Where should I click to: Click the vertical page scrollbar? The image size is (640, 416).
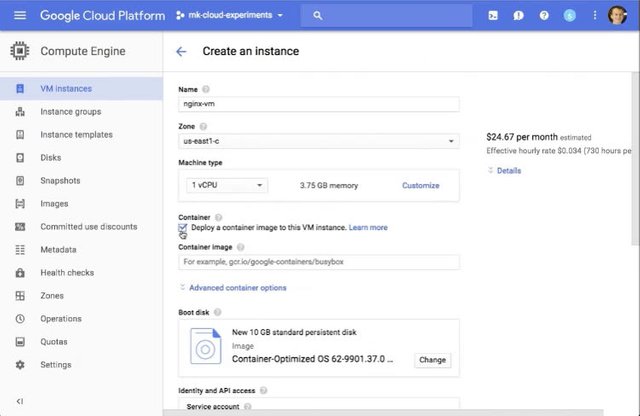[636, 159]
